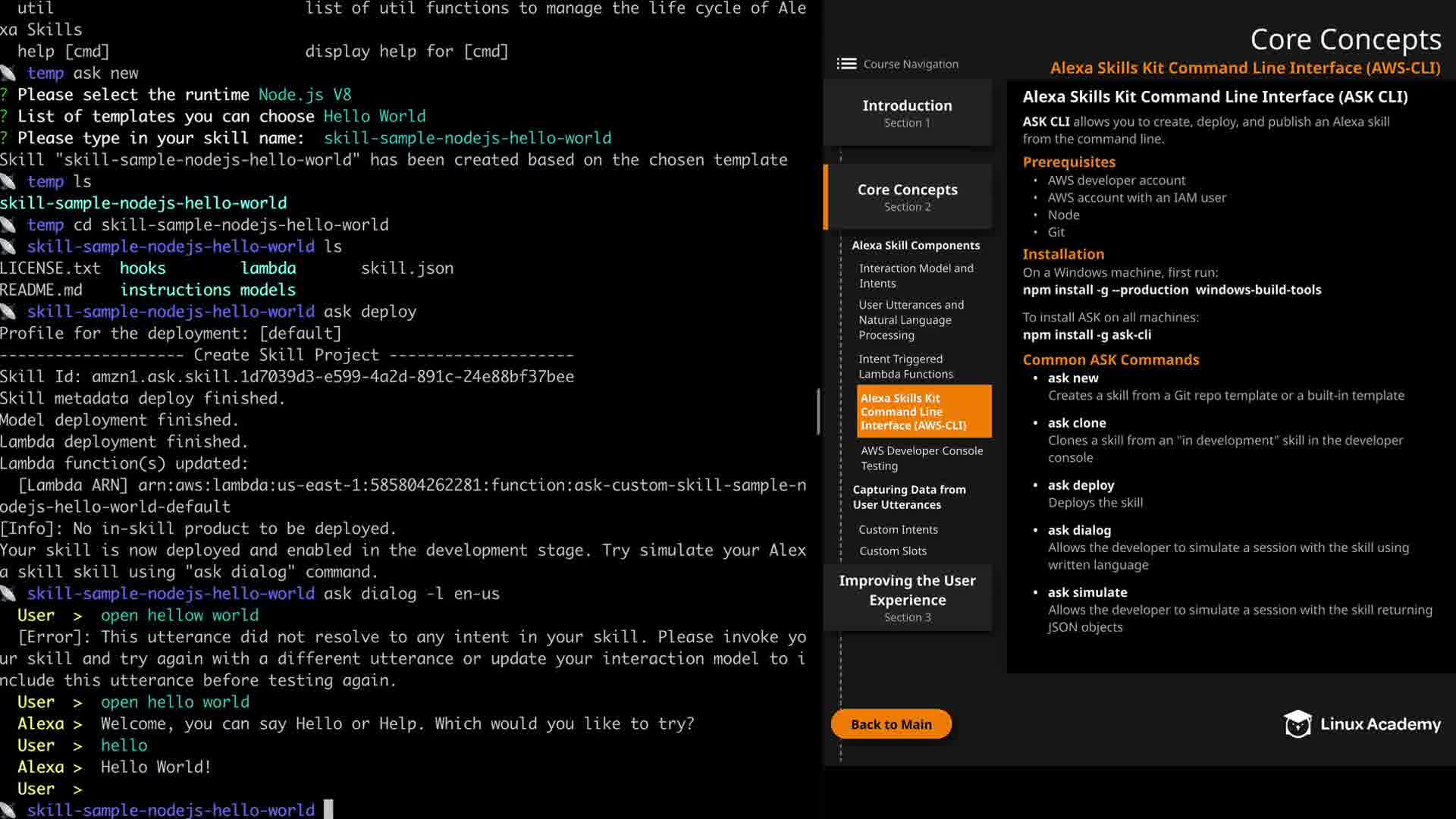Click the terminal prompt cursor block
Screen dimensions: 1456x819
(328, 809)
